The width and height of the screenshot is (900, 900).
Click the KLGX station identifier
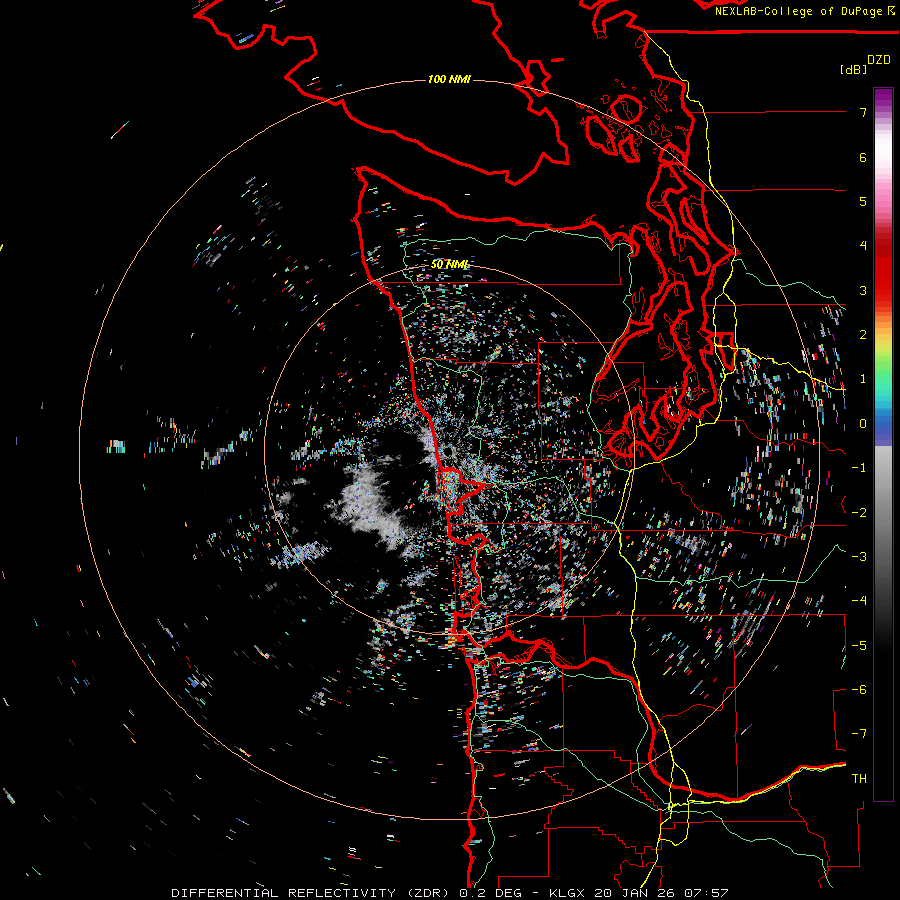[x=569, y=893]
